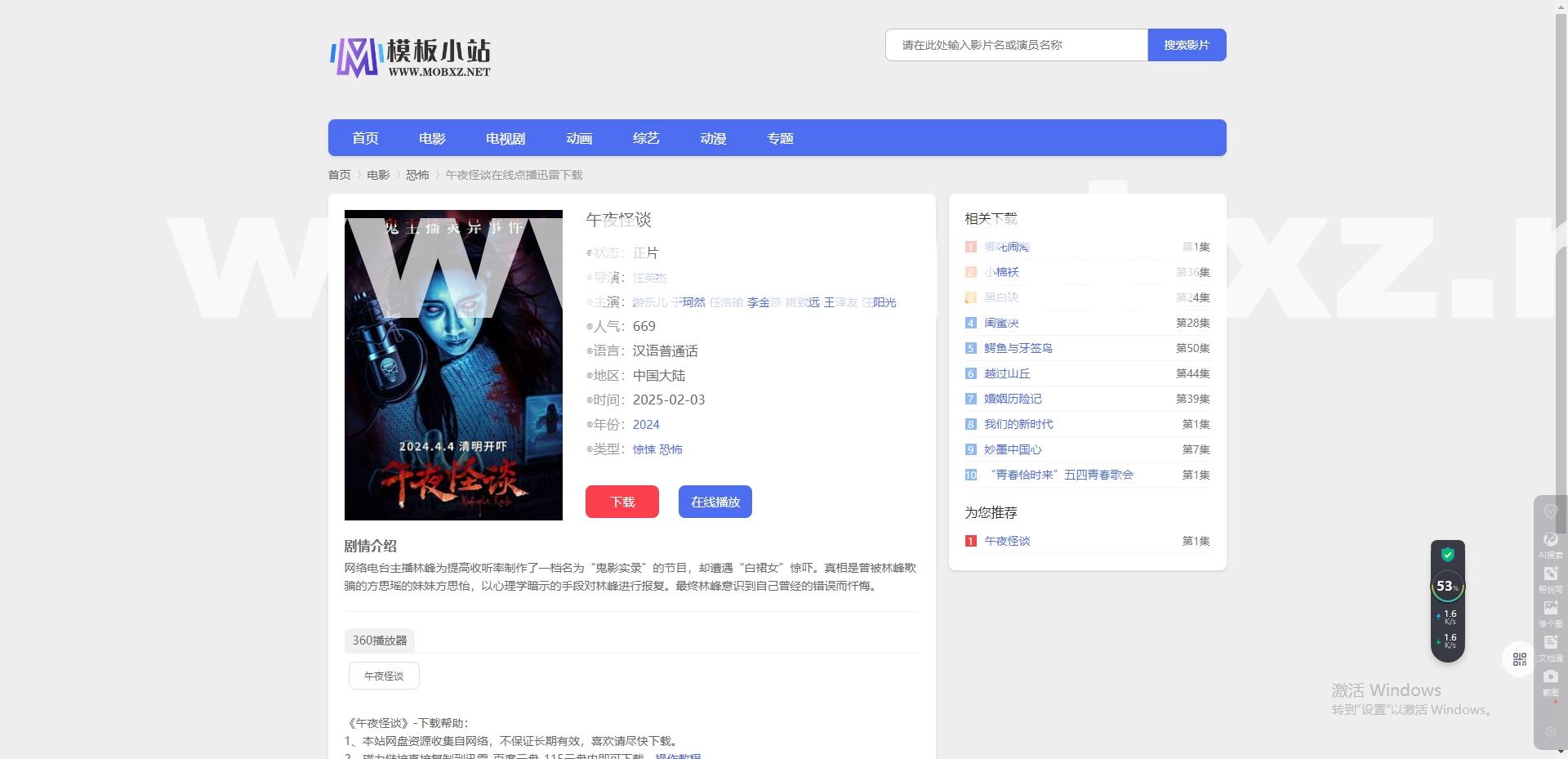
Task: Open related title 五四青春歌会
Action: (1059, 475)
